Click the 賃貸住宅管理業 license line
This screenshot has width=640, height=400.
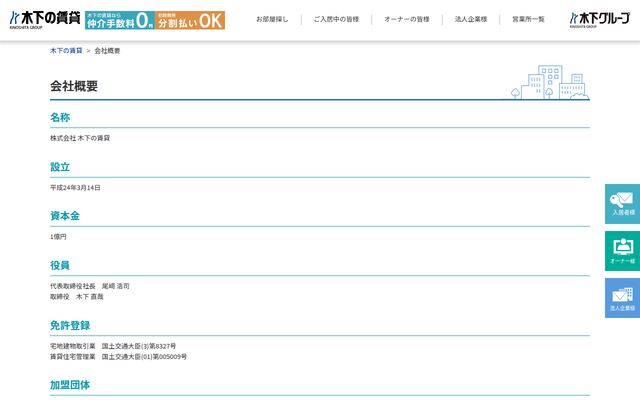click(118, 357)
